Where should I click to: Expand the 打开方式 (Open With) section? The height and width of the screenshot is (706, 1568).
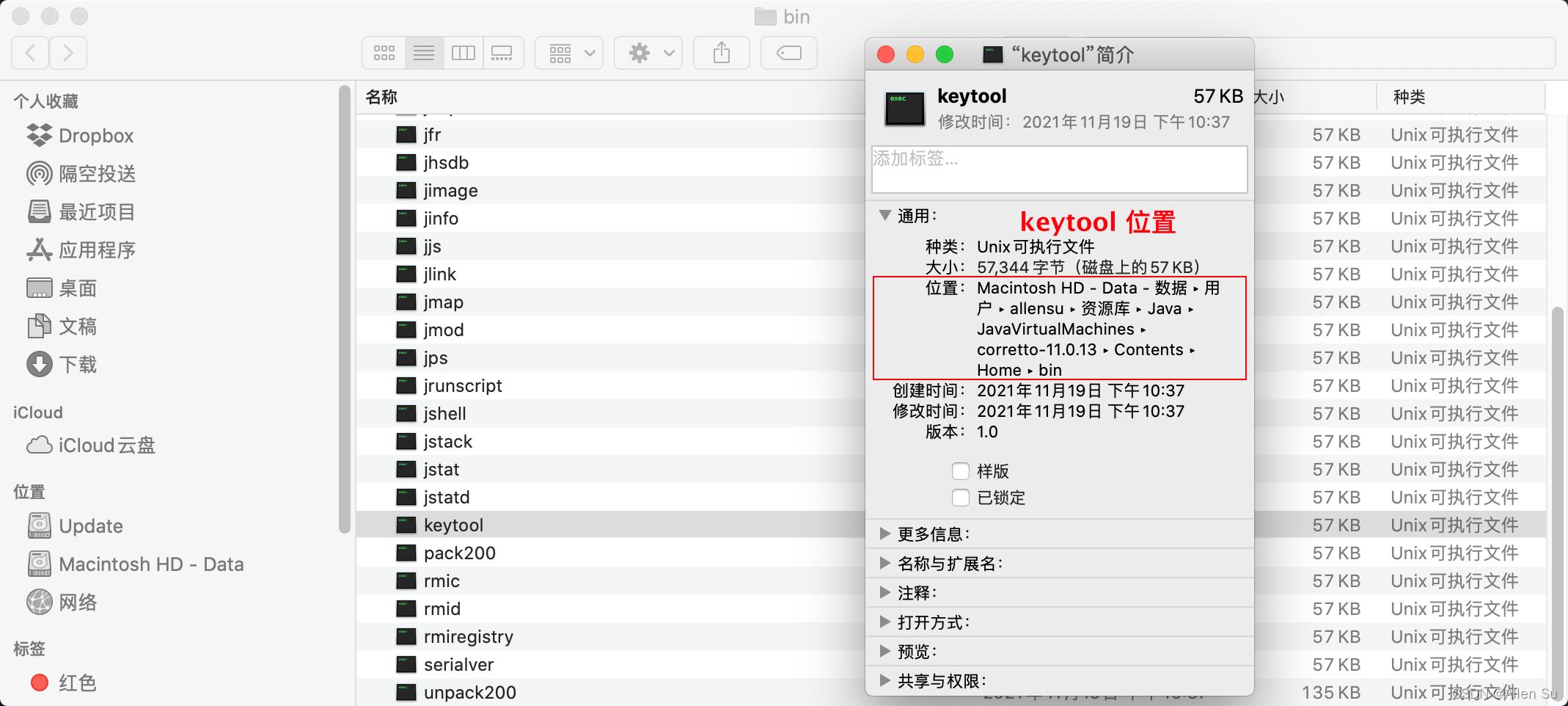pos(884,622)
